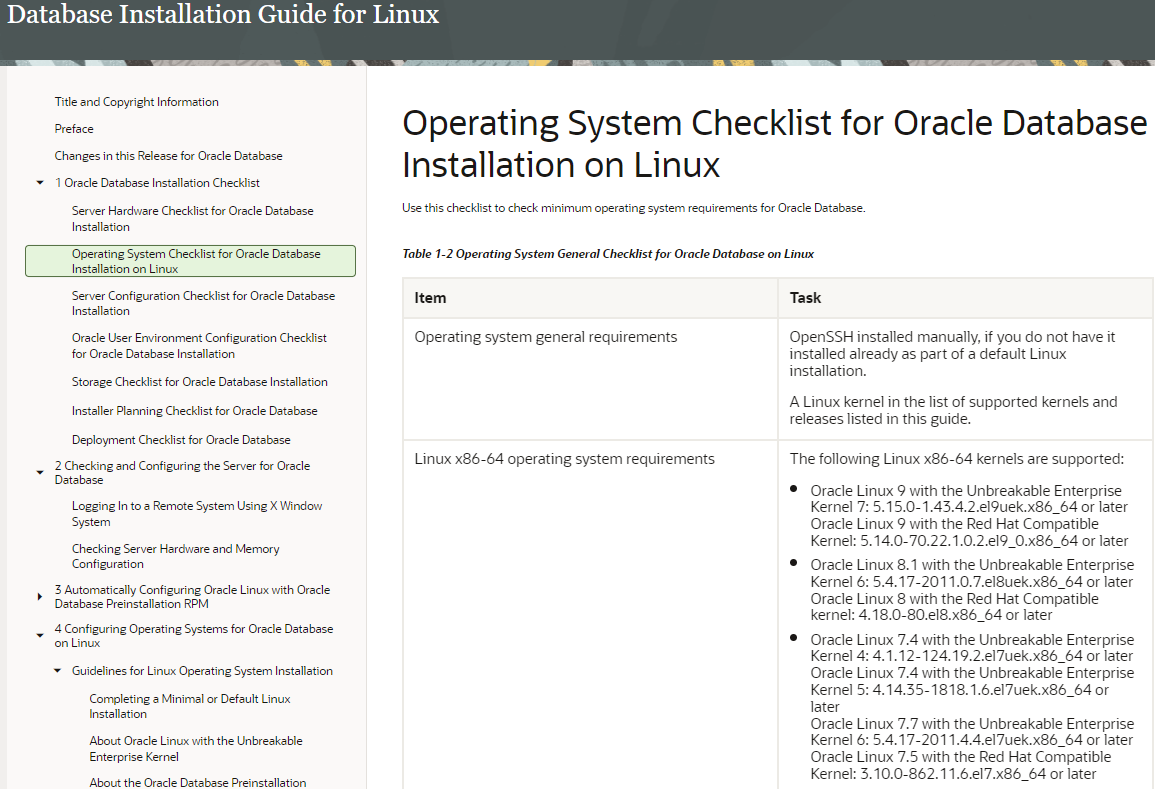The width and height of the screenshot is (1155, 789).
Task: Click the Oracle Linux 9 kernel bullet item
Action: click(x=969, y=516)
